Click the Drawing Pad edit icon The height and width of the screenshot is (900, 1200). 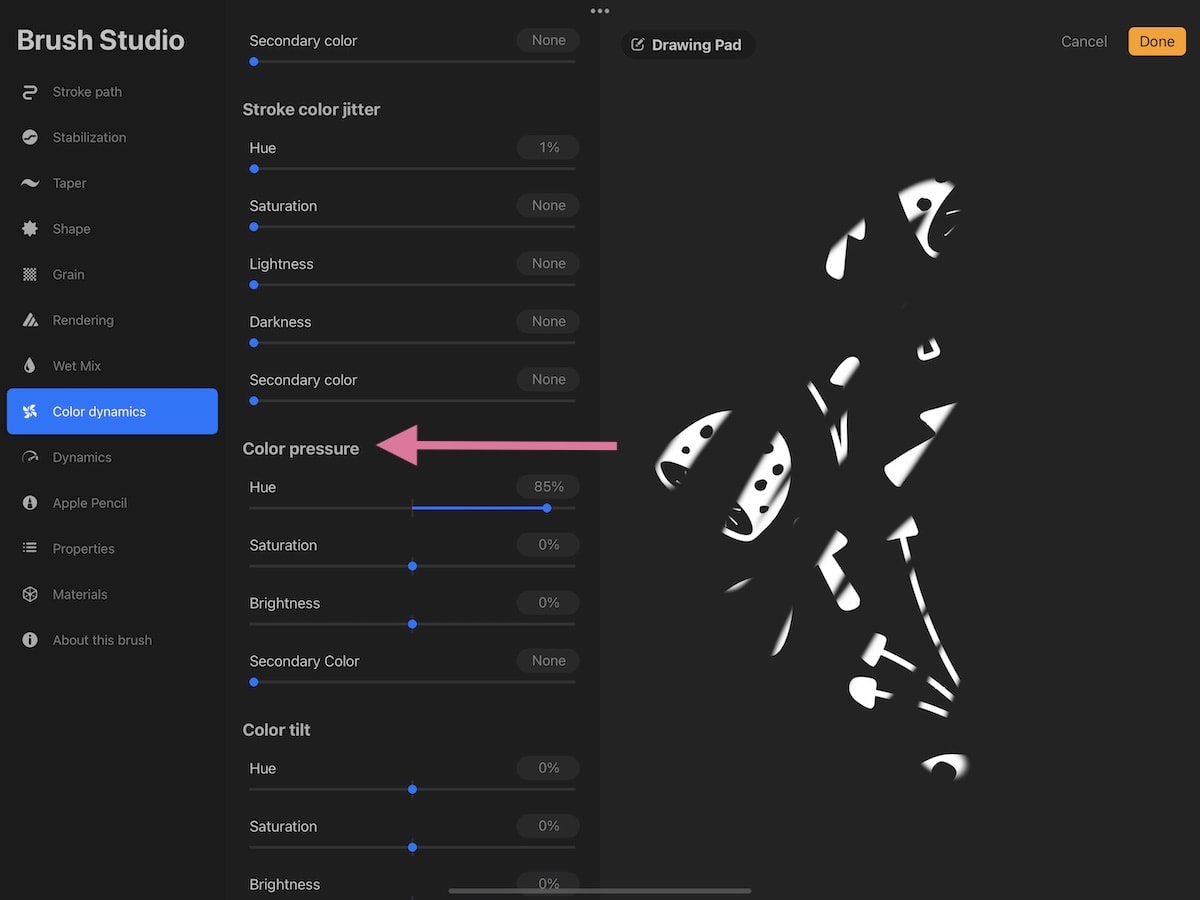coord(638,45)
